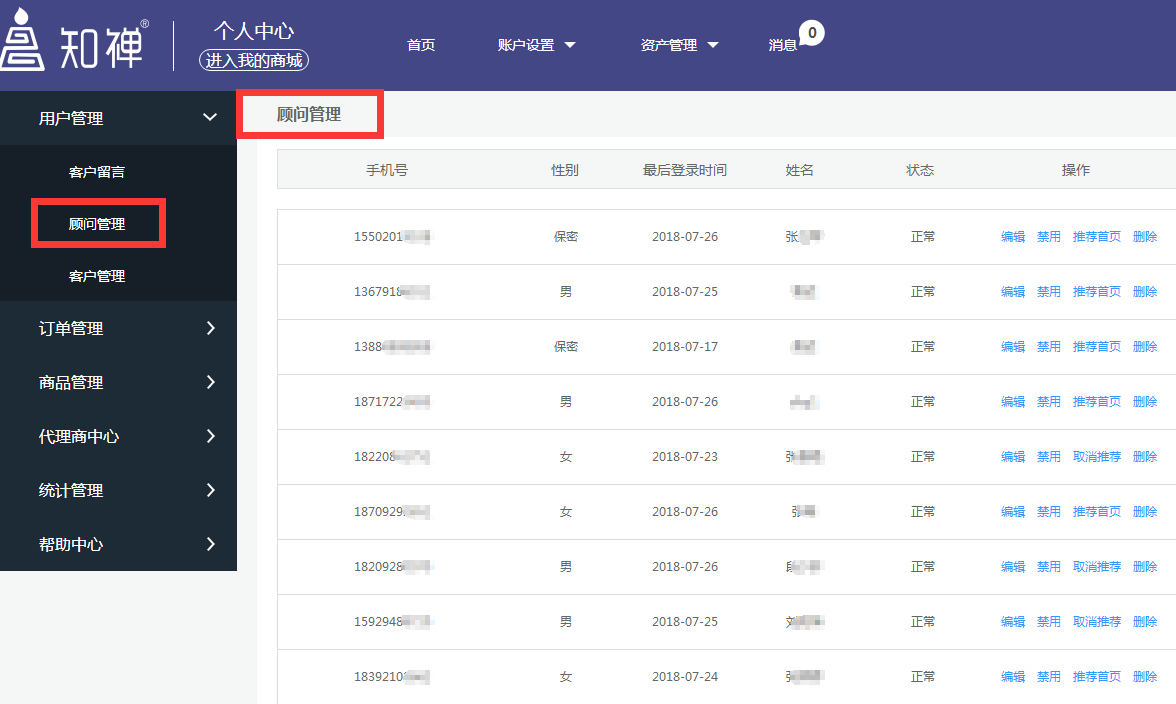Click 取消推荐 for phone 1820928 row
The height and width of the screenshot is (704, 1176).
click(x=1096, y=566)
